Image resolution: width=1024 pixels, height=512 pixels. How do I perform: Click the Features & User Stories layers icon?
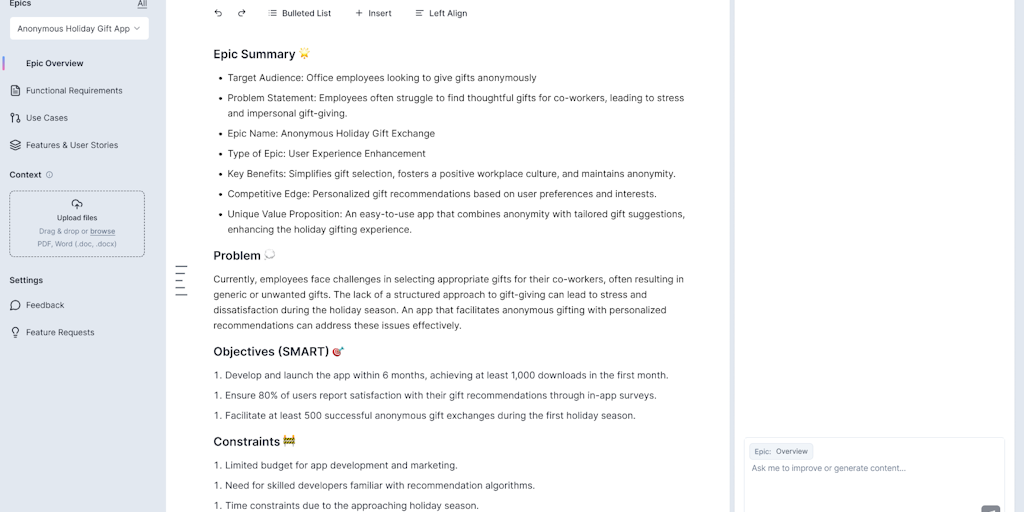pos(15,145)
